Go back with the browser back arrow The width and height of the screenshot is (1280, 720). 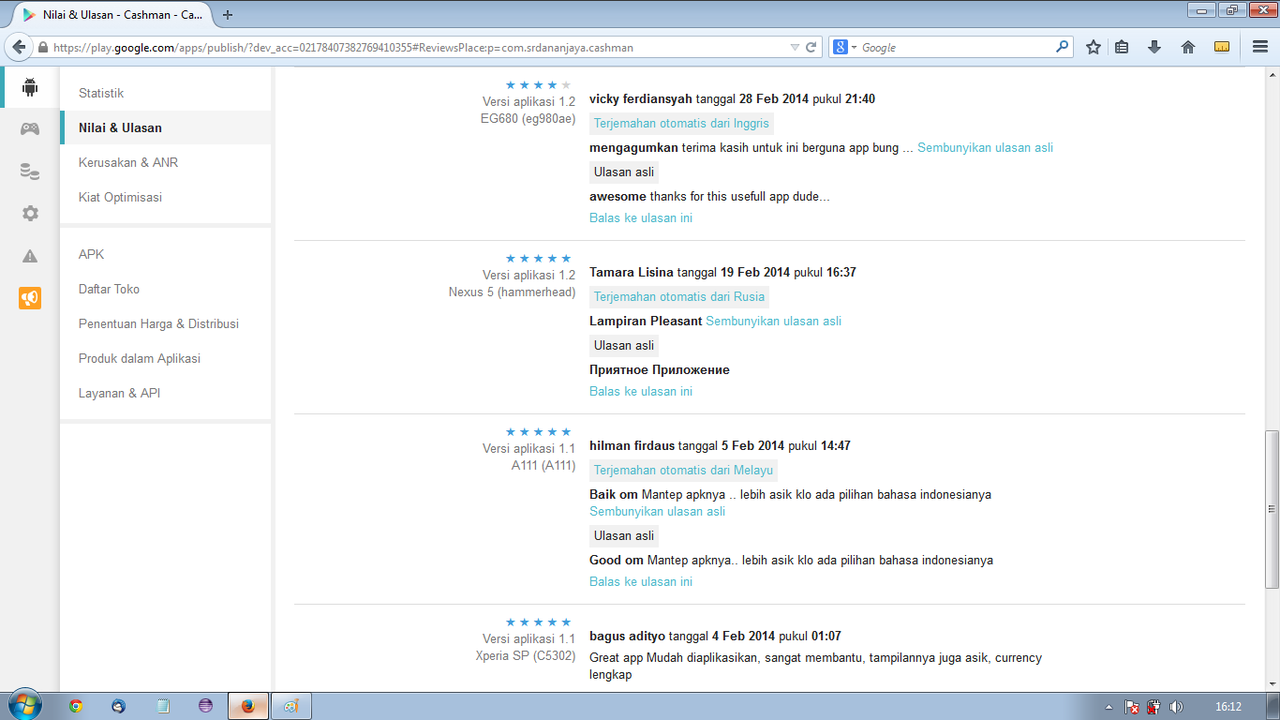coord(18,47)
